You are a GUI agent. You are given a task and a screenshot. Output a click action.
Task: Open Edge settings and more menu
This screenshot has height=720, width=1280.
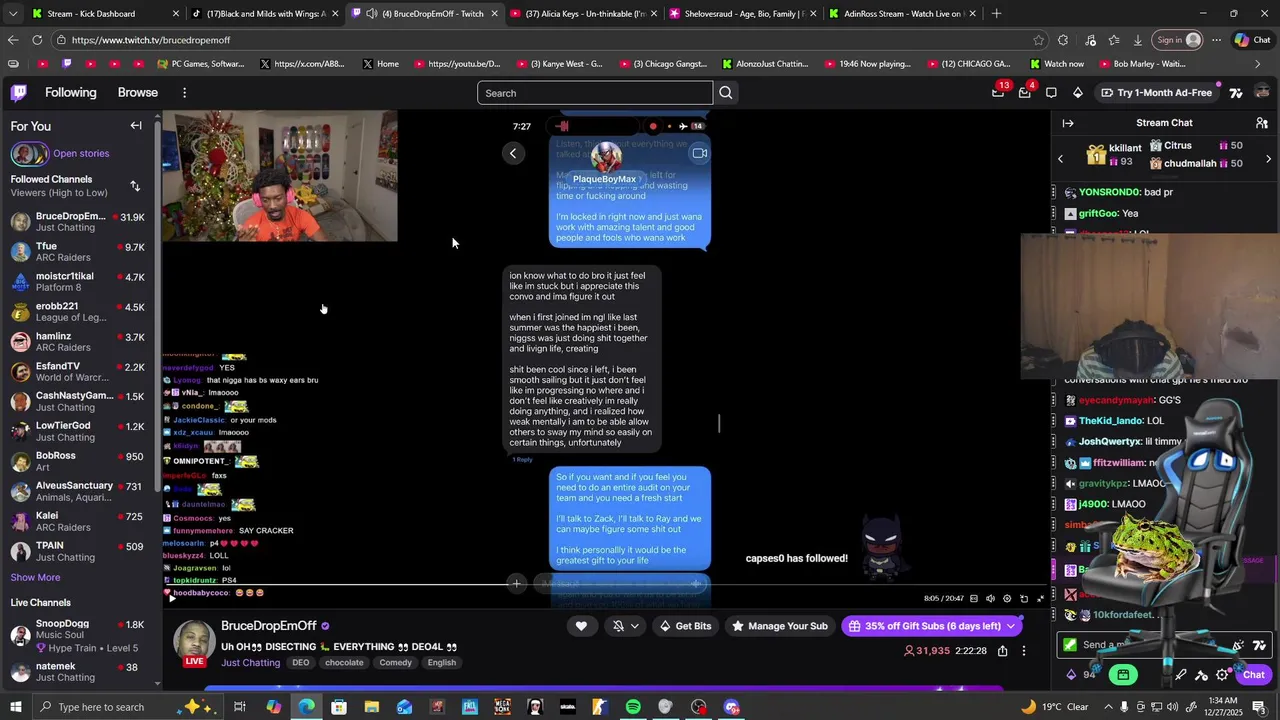[x=1216, y=40]
